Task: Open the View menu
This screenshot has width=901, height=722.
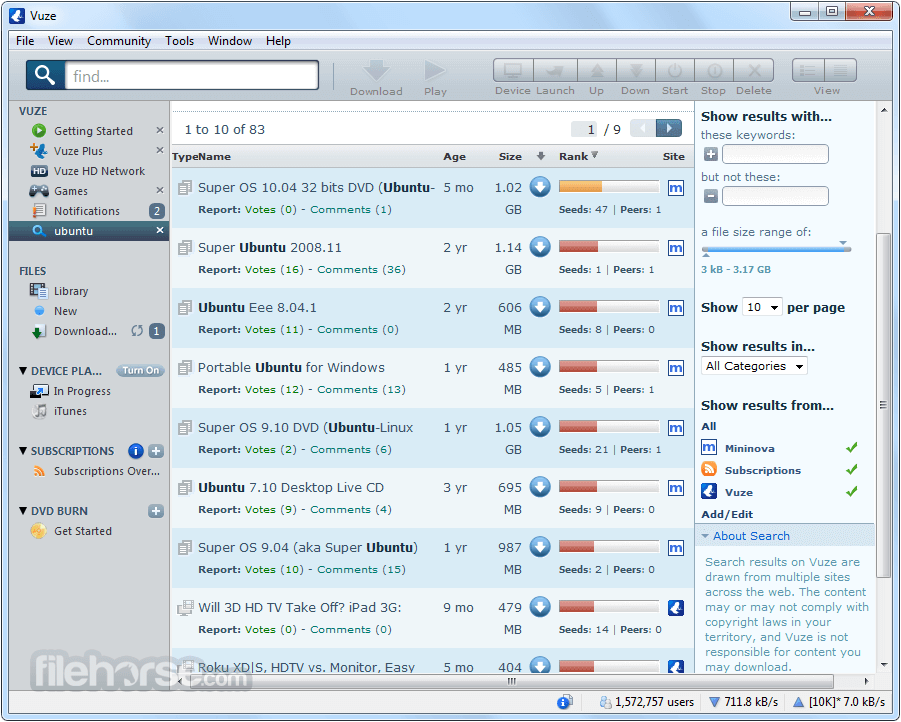Action: pyautogui.click(x=60, y=41)
